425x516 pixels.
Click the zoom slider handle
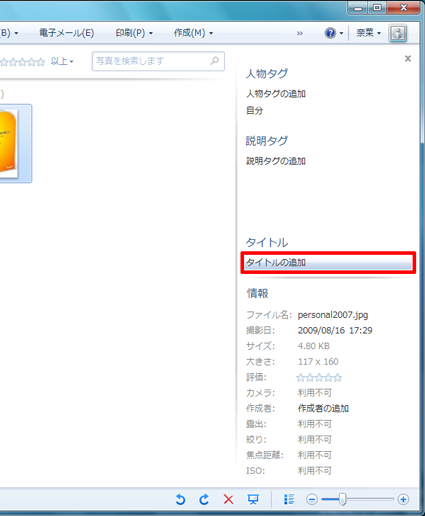(342, 499)
